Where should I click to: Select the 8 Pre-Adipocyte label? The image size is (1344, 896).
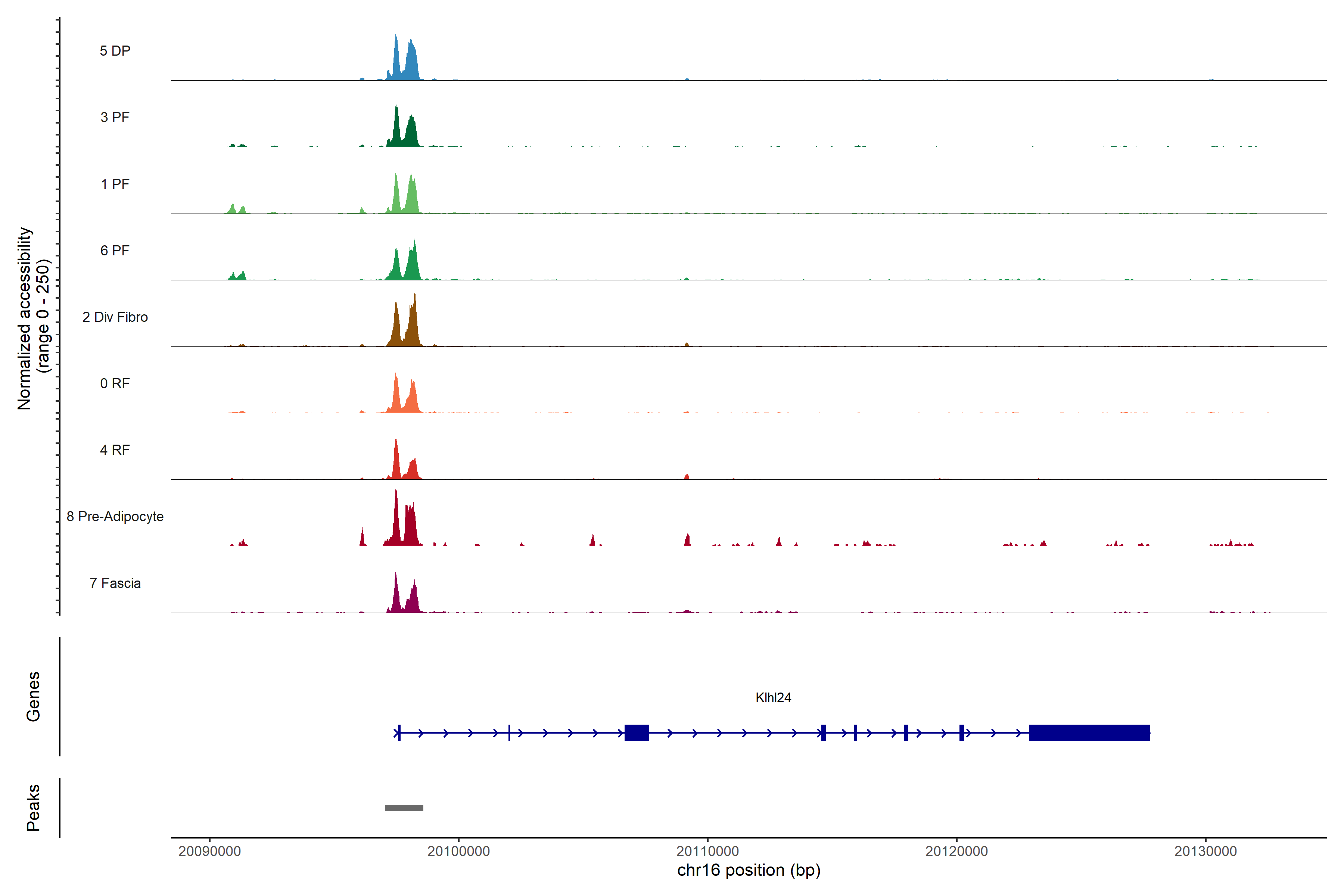pyautogui.click(x=115, y=517)
